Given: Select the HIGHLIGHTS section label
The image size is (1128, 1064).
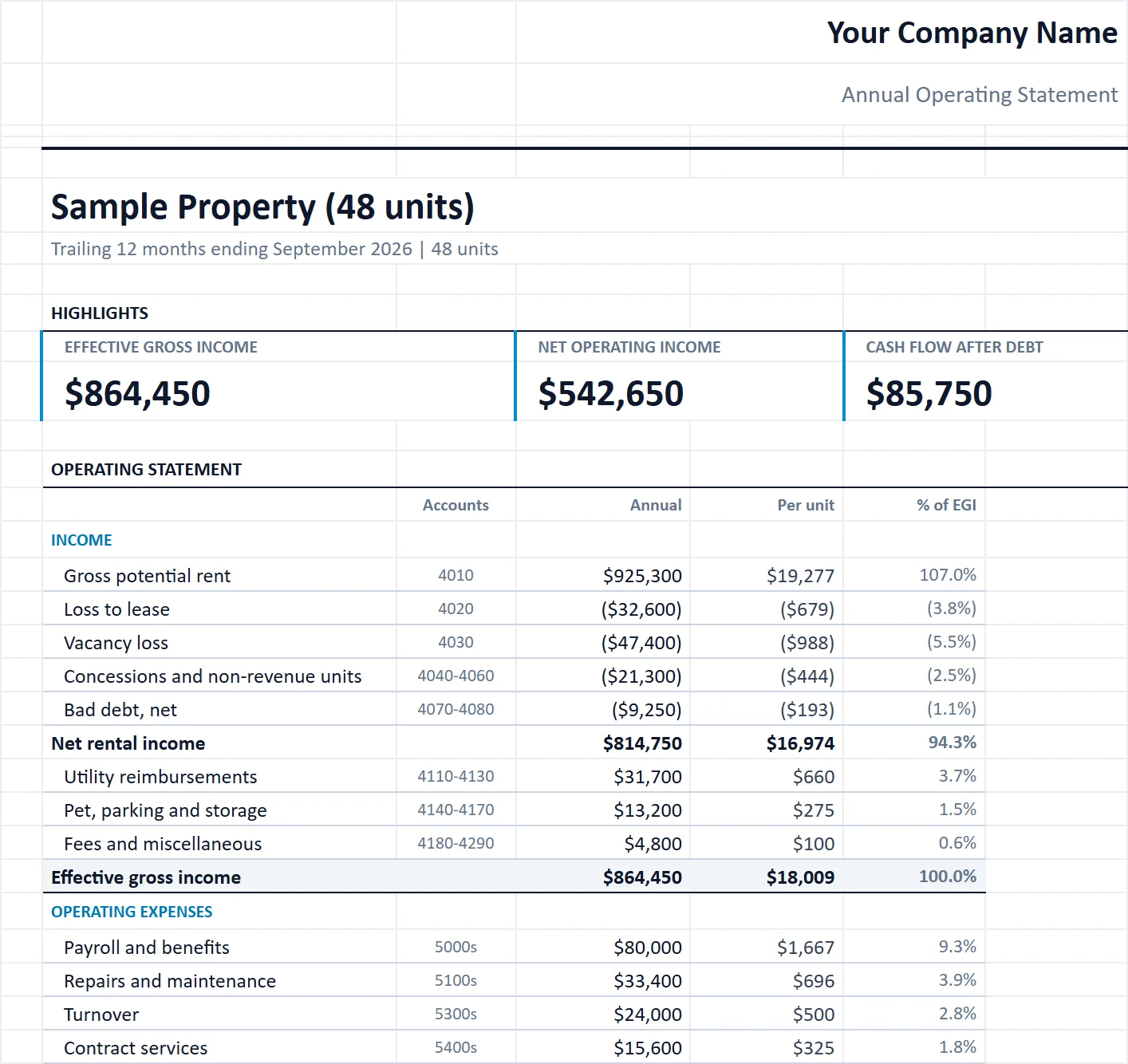Looking at the screenshot, I should click(100, 313).
